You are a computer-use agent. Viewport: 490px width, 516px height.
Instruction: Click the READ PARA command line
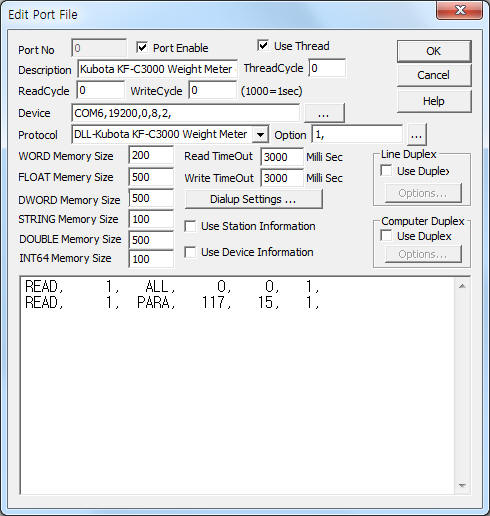click(x=172, y=303)
